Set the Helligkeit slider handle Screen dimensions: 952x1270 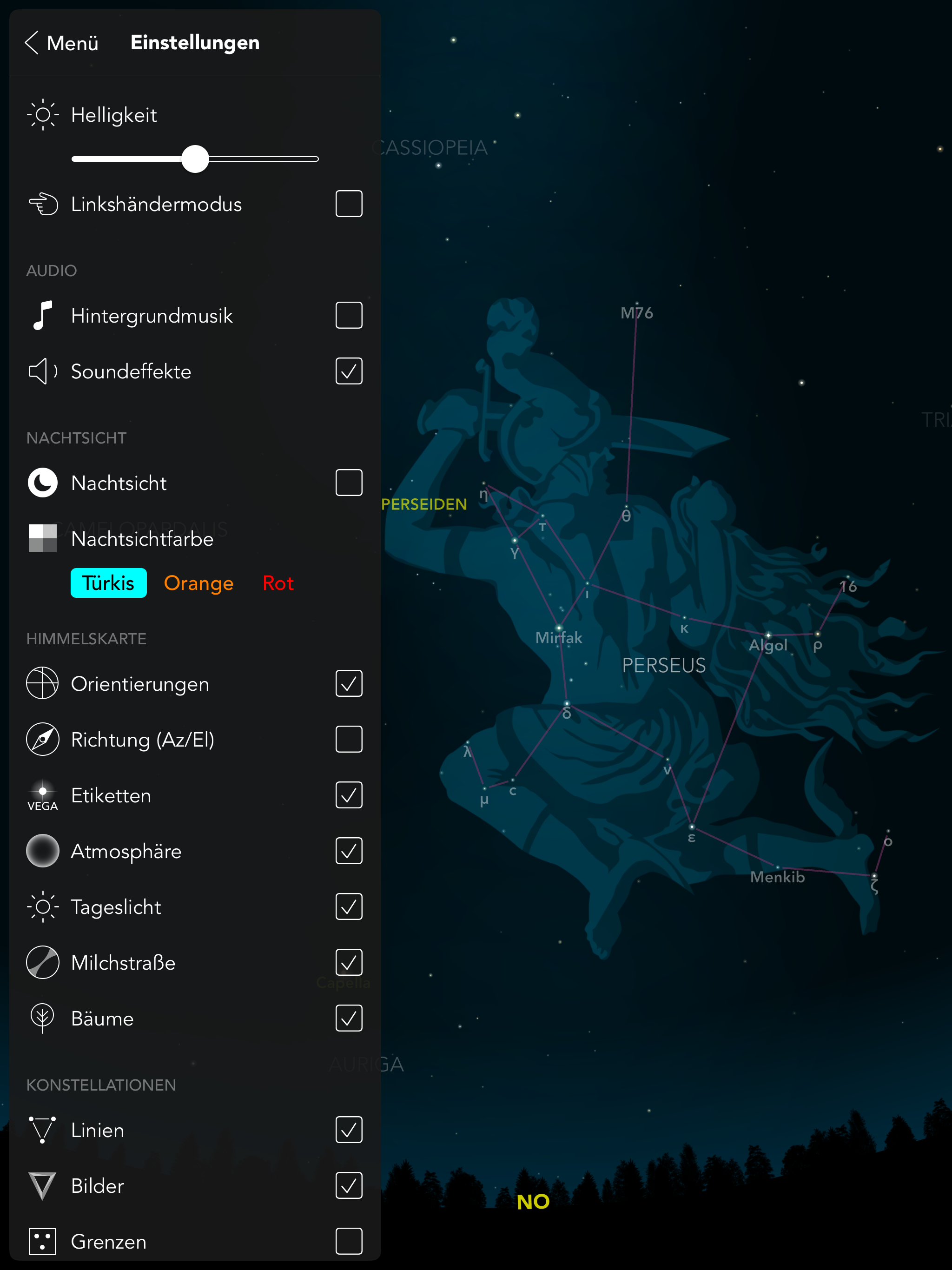(195, 159)
